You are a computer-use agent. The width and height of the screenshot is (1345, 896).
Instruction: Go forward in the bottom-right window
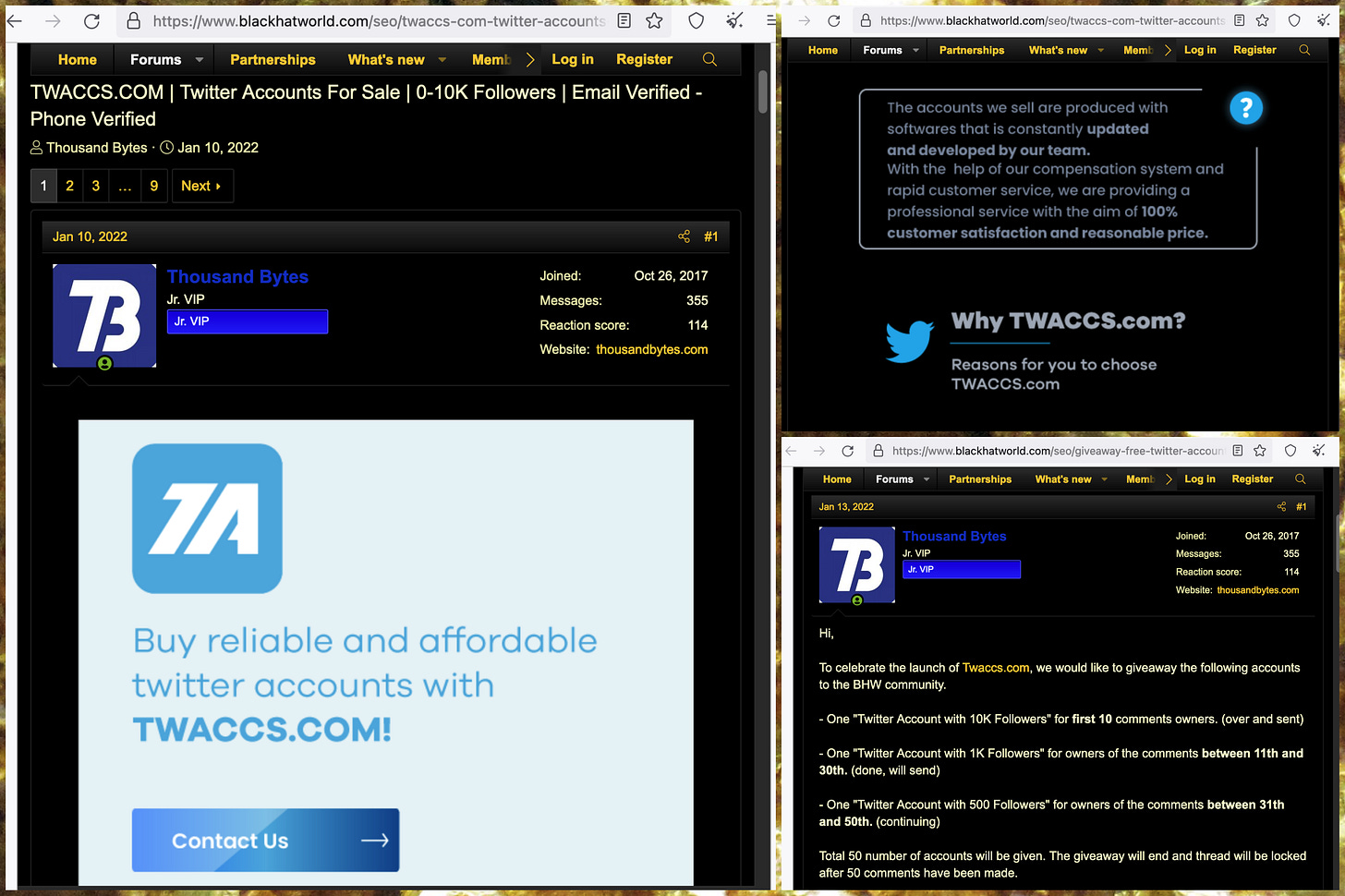click(819, 451)
